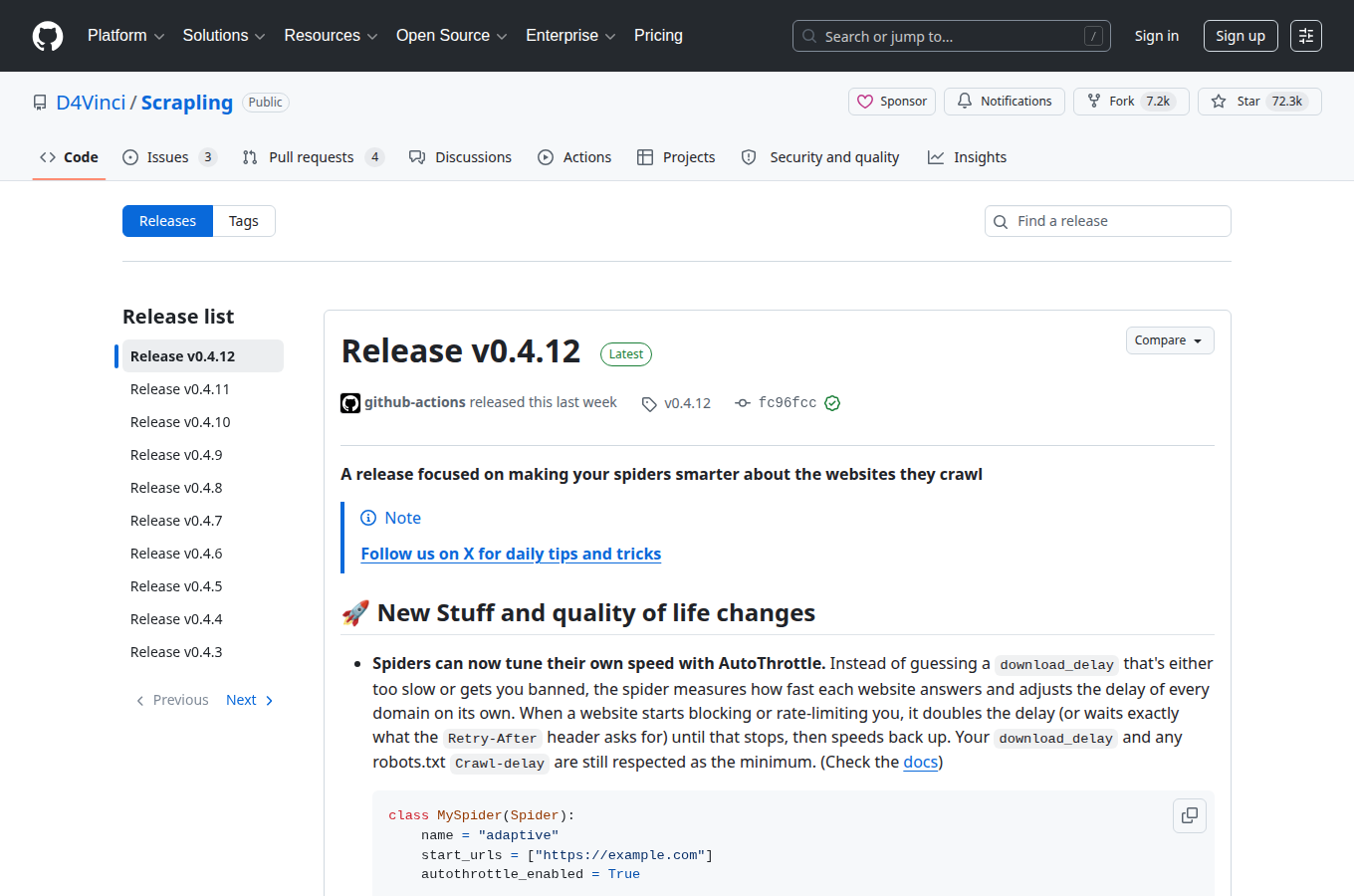Open Follow us on X link

click(x=511, y=554)
